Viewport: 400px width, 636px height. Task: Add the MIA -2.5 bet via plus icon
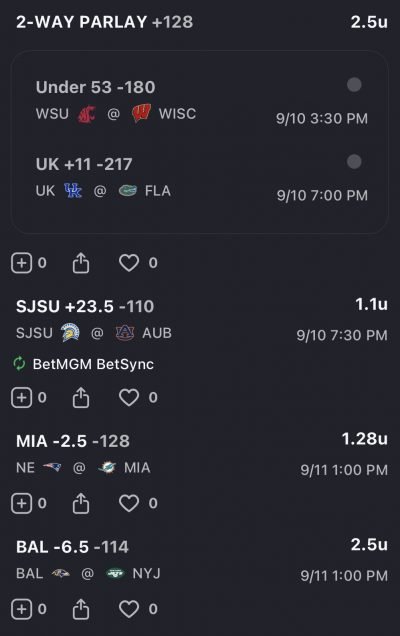pos(22,503)
